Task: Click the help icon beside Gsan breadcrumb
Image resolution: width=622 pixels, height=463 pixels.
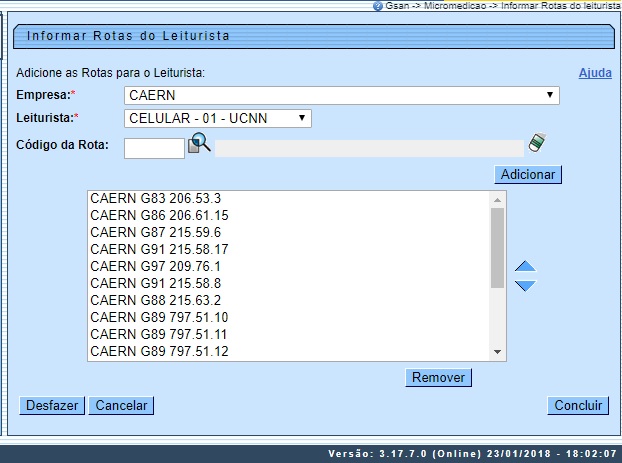Action: point(377,6)
